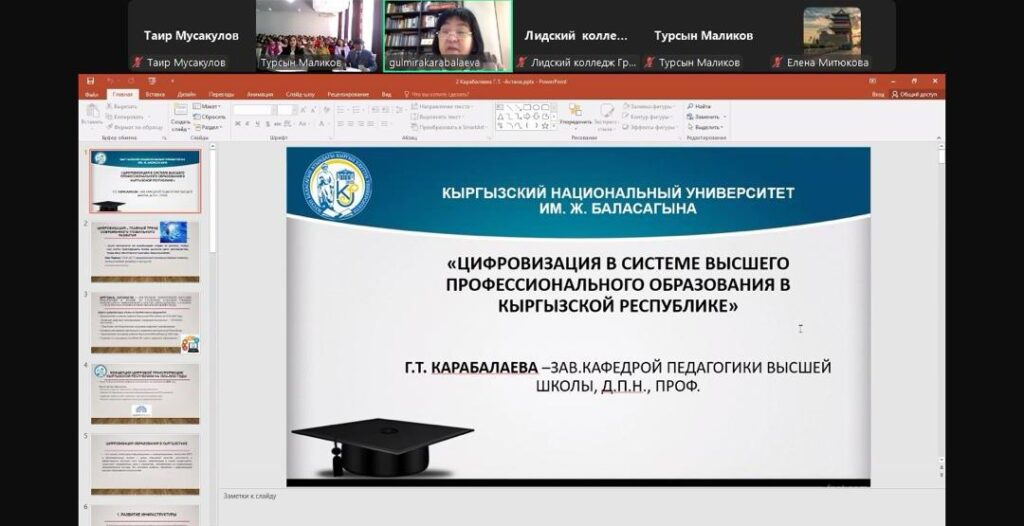Viewport: 1024px width, 526px height.
Task: Select slide 4 thumbnail
Action: pyautogui.click(x=146, y=393)
